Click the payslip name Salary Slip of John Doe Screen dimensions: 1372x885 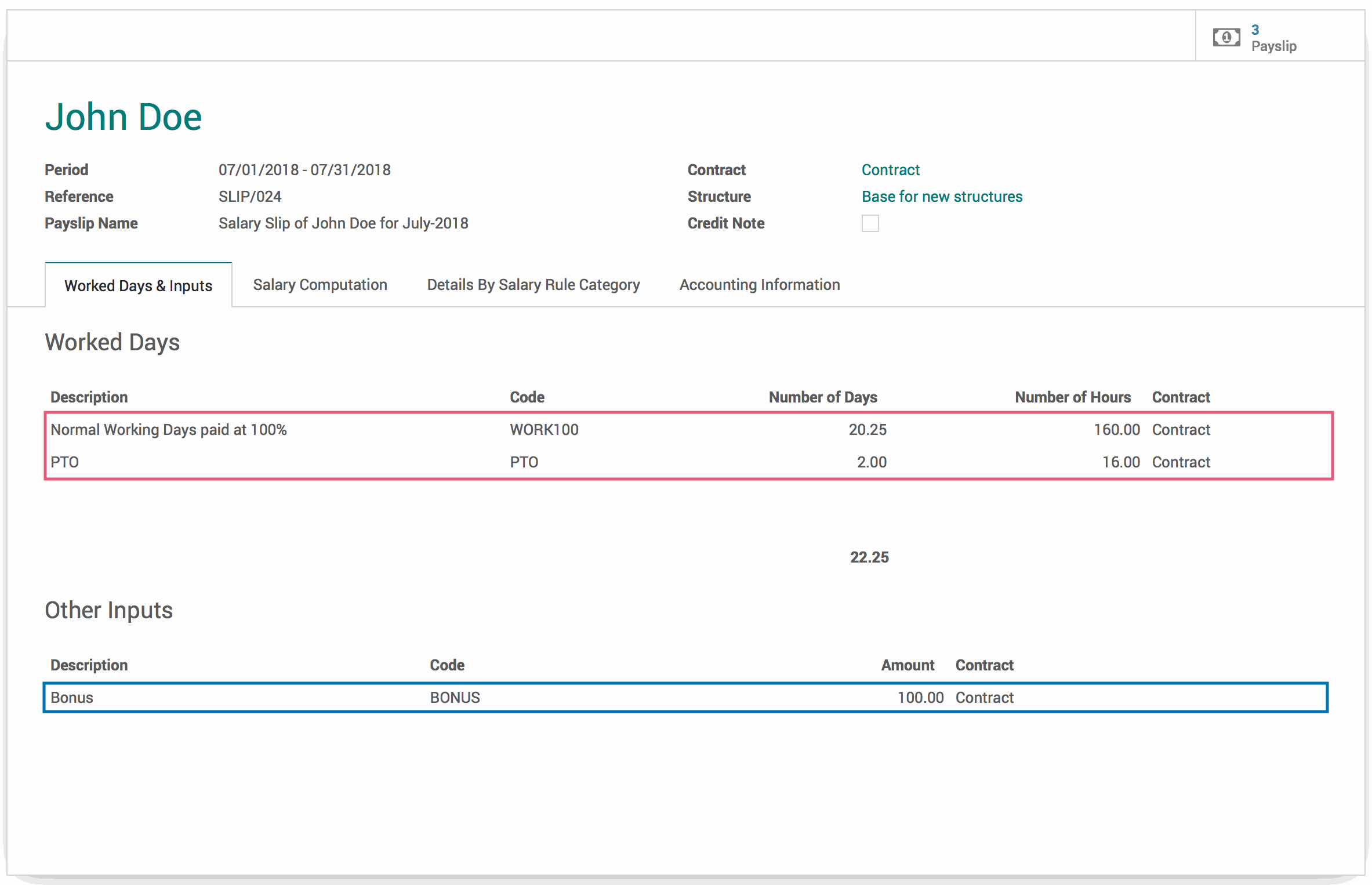pyautogui.click(x=343, y=223)
